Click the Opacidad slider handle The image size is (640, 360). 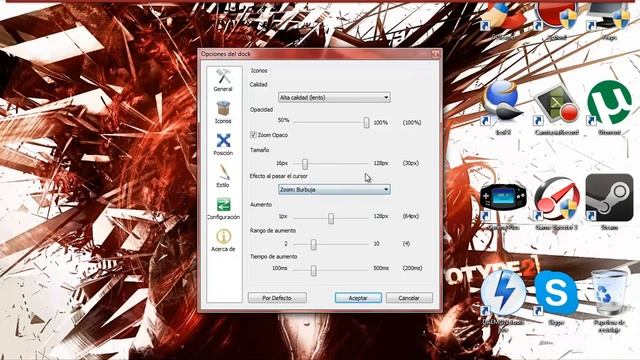tap(367, 122)
